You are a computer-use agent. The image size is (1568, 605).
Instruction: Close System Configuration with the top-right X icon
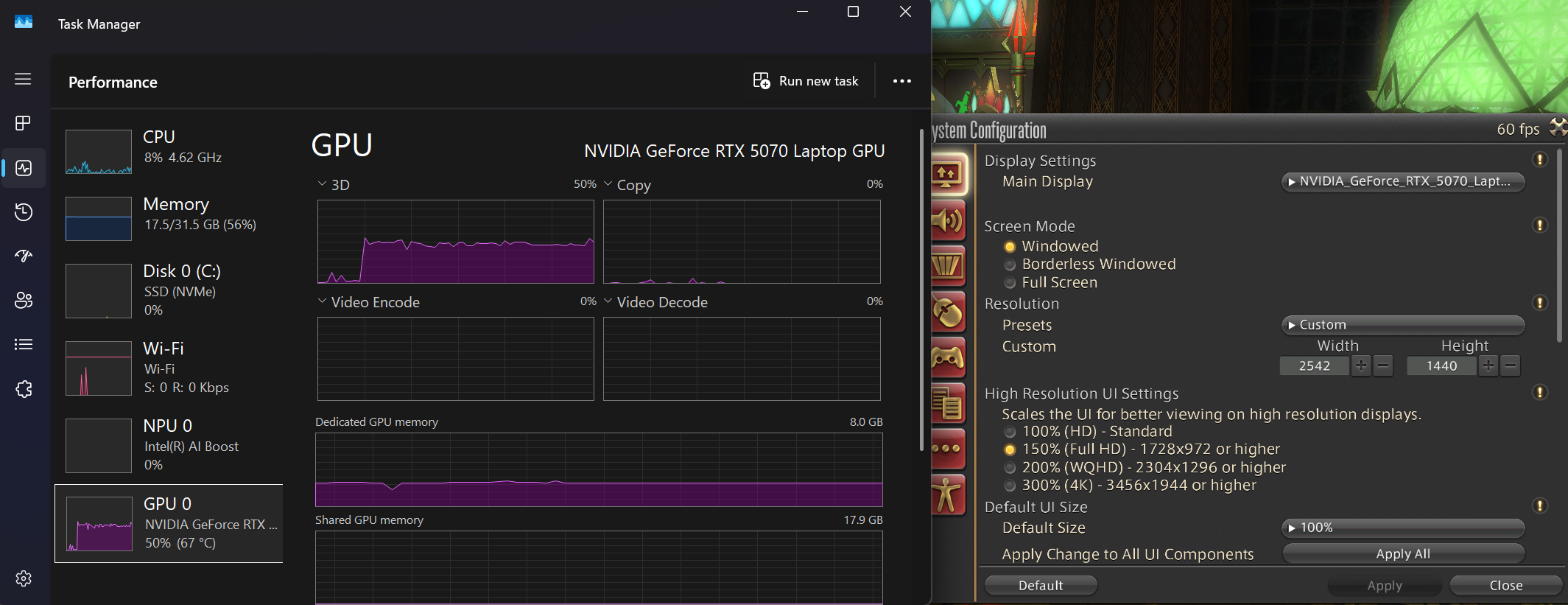1558,127
